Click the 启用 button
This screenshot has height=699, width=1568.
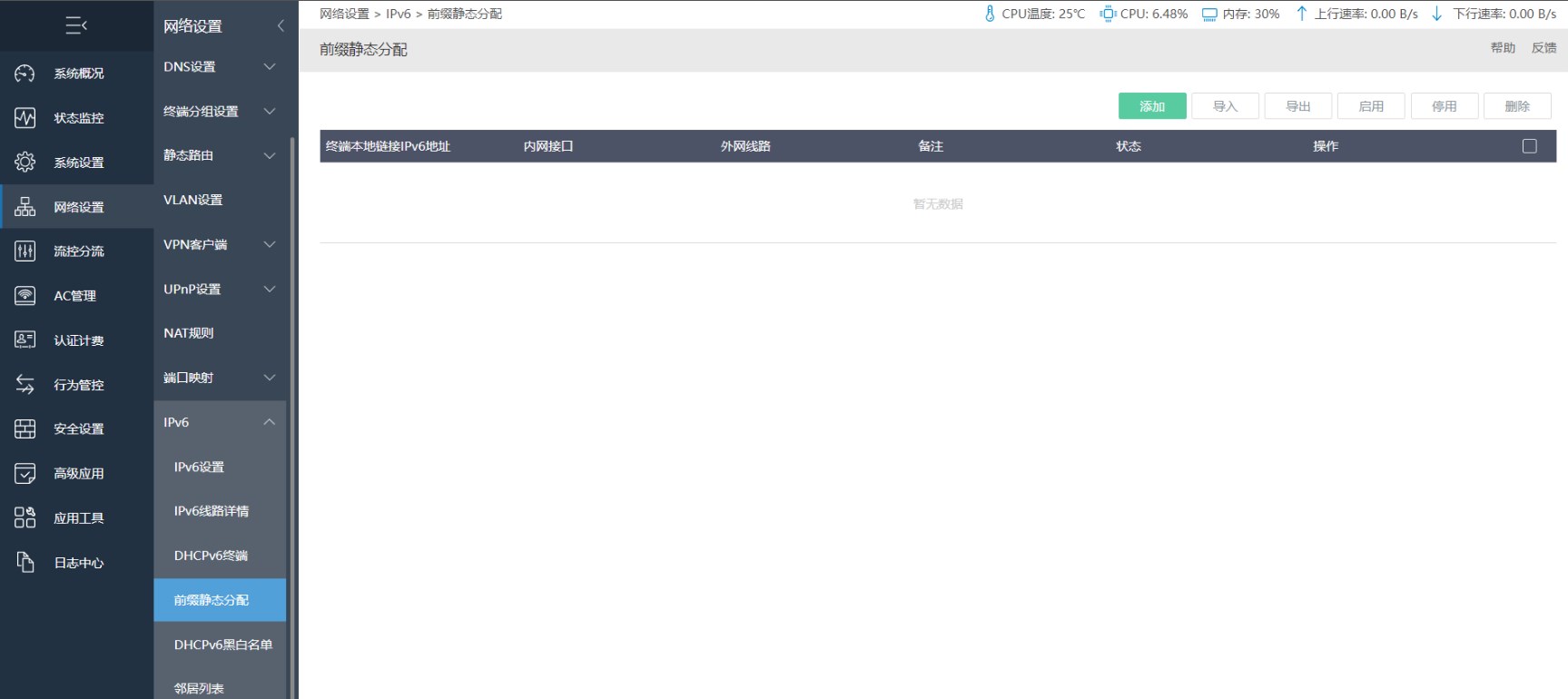[1371, 106]
